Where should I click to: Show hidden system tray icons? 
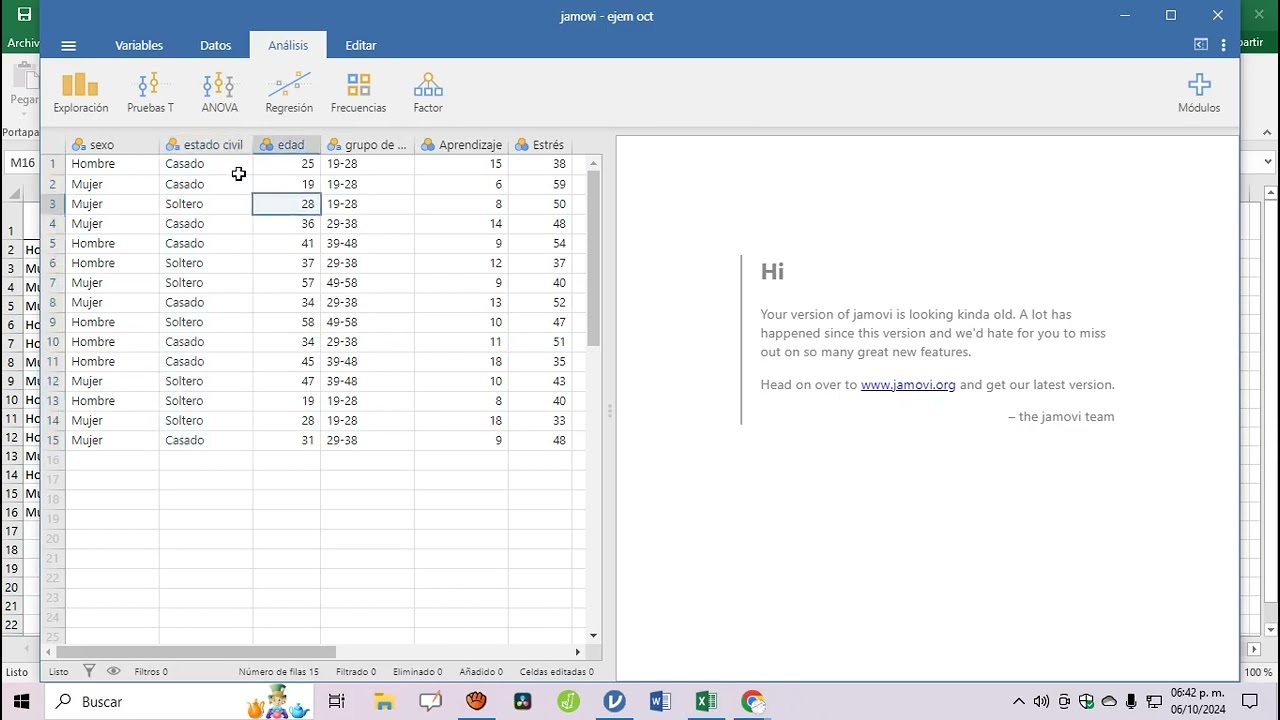point(1019,702)
